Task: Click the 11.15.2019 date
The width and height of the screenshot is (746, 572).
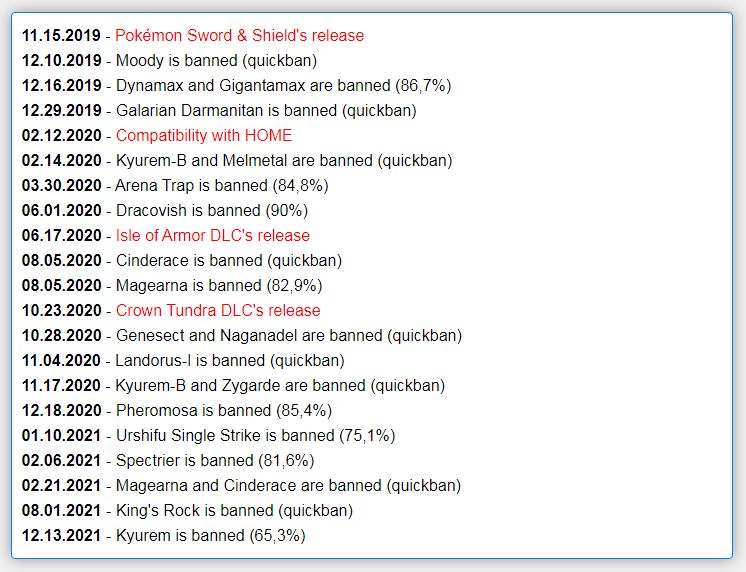Action: tap(61, 36)
